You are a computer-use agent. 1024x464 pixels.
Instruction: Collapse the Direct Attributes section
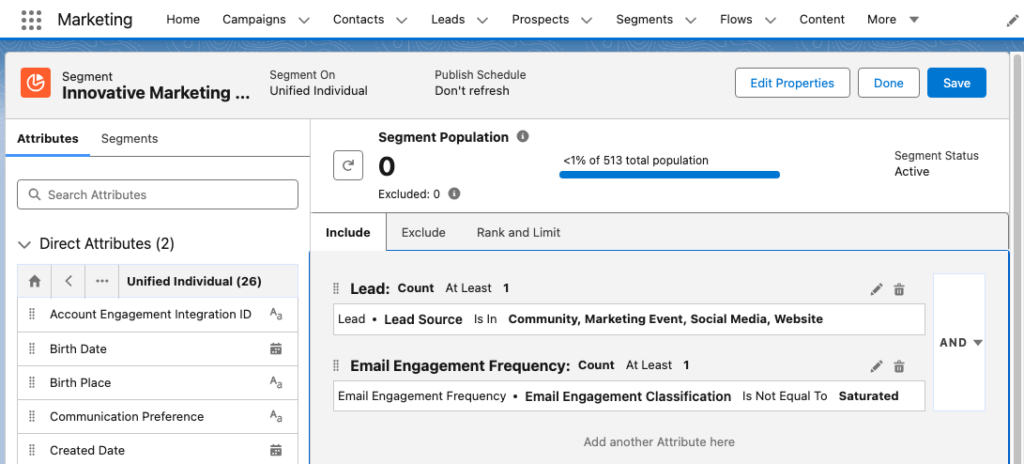[25, 244]
